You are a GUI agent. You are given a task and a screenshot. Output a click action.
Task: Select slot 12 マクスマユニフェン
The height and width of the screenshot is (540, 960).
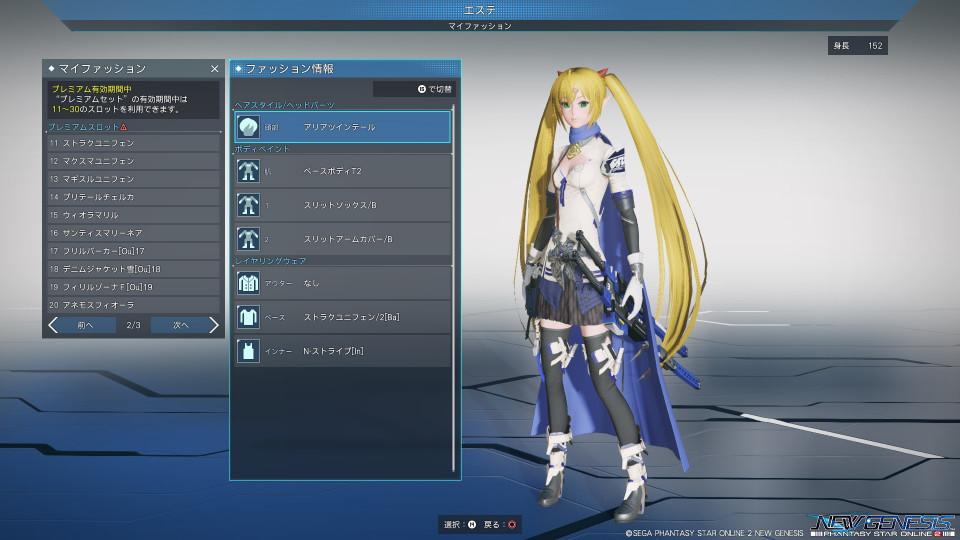(x=133, y=161)
